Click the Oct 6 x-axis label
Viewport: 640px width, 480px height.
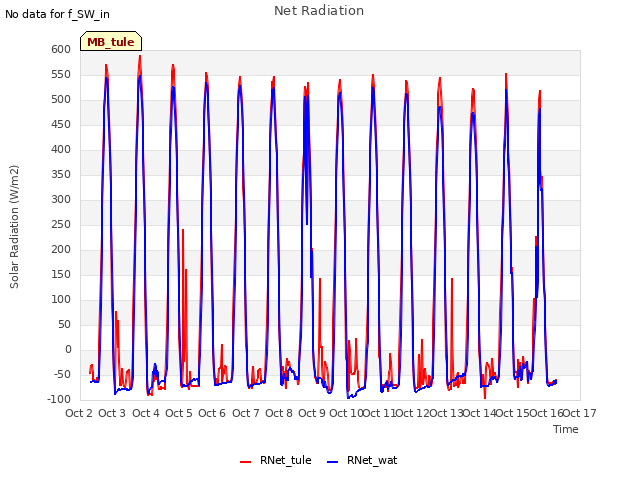[212, 413]
